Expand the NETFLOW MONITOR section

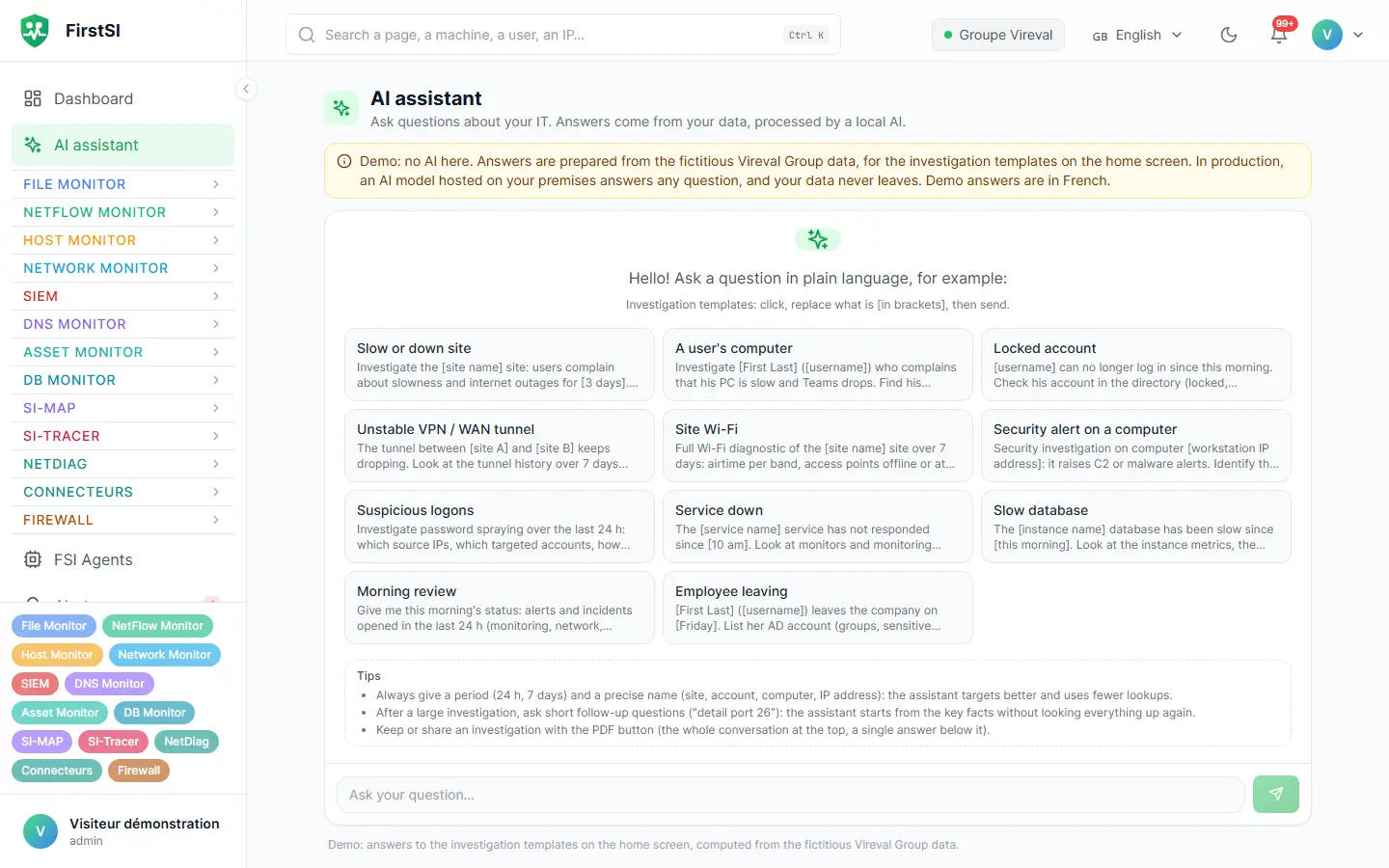click(x=123, y=212)
